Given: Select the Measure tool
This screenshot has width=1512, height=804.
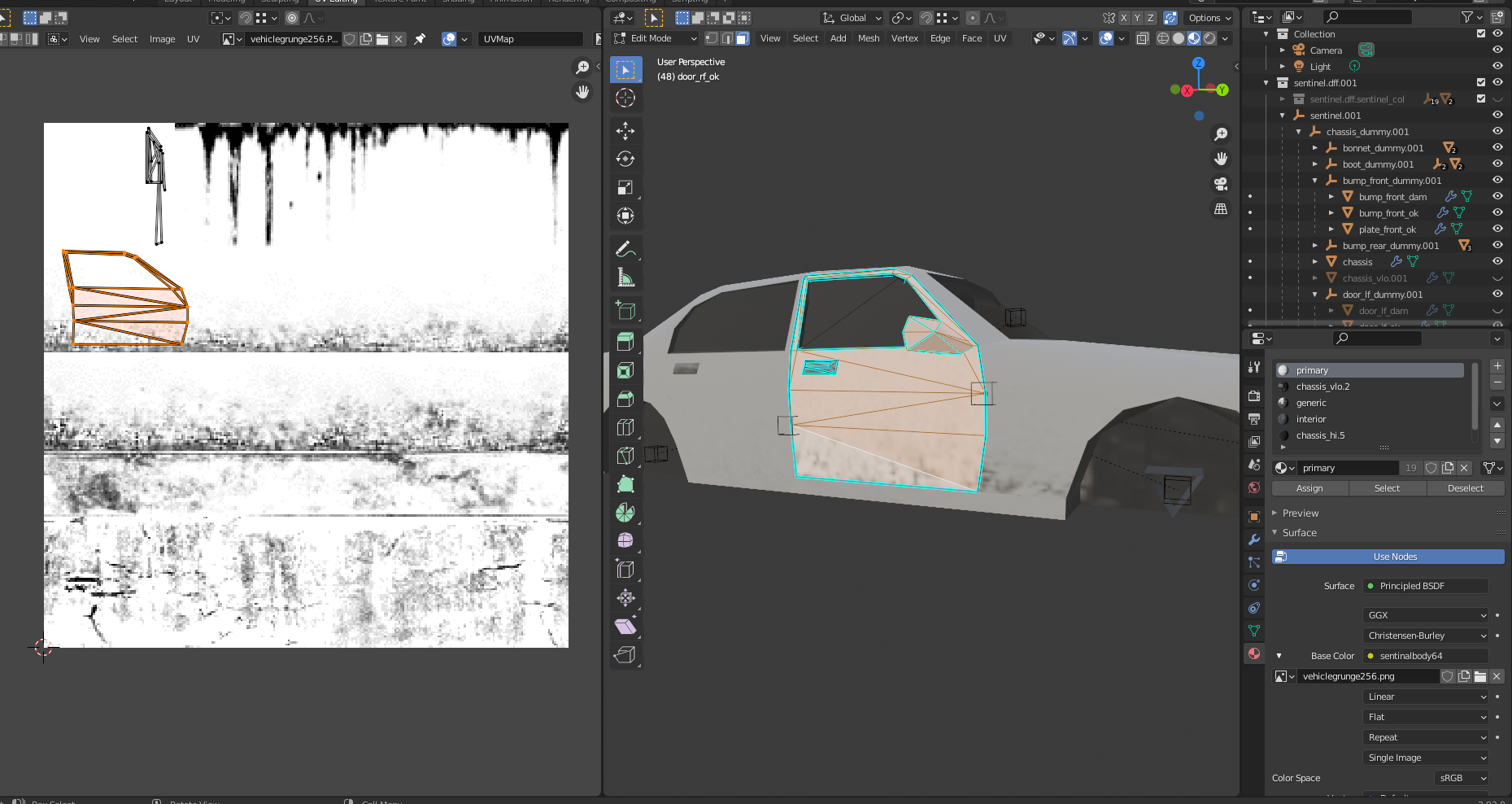Looking at the screenshot, I should click(625, 276).
